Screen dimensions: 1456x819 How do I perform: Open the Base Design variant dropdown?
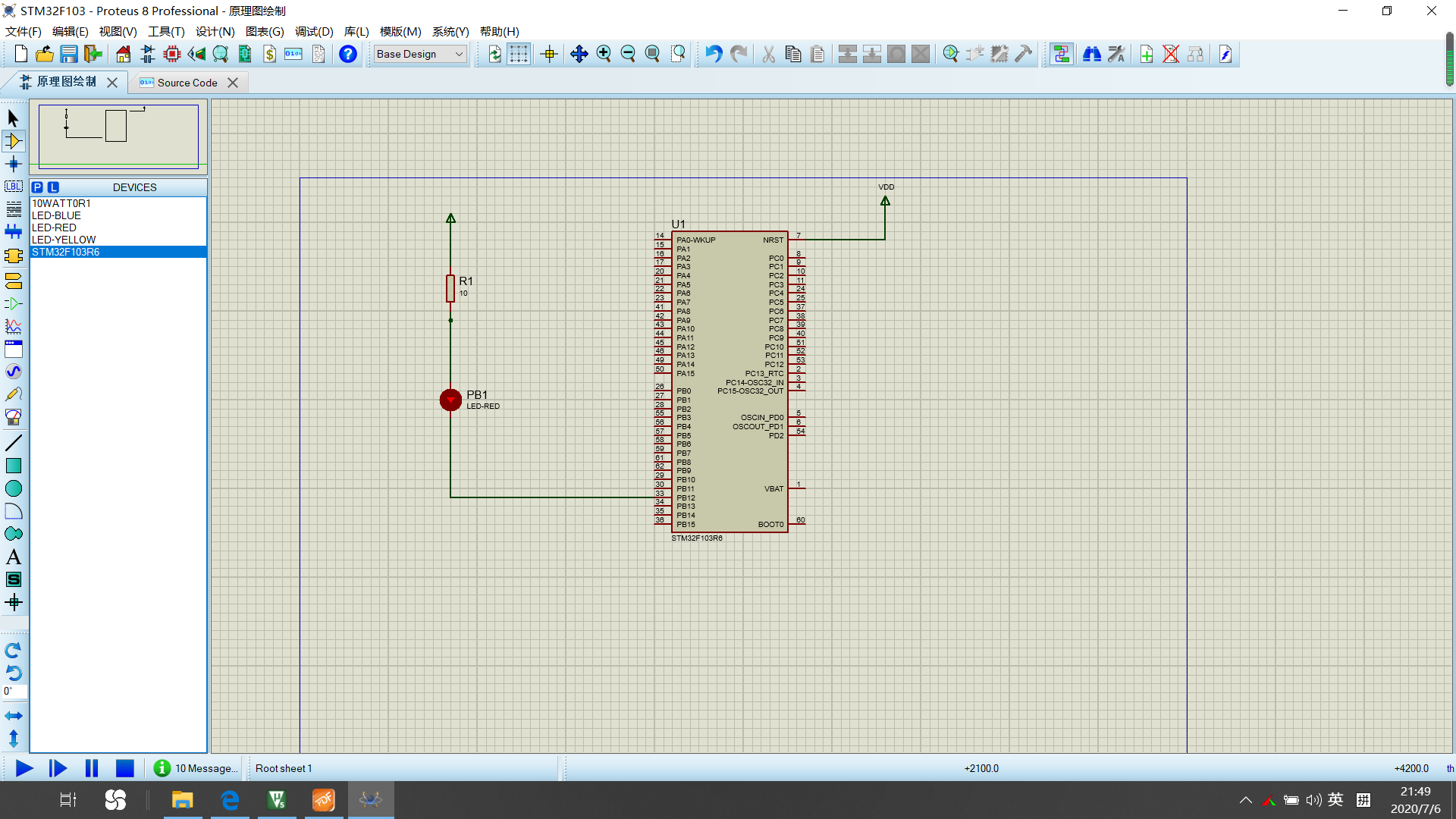(419, 54)
